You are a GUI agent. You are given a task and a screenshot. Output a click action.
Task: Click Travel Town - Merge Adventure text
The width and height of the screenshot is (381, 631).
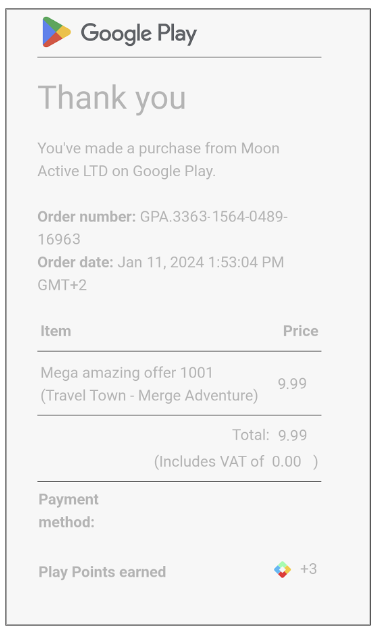(149, 395)
